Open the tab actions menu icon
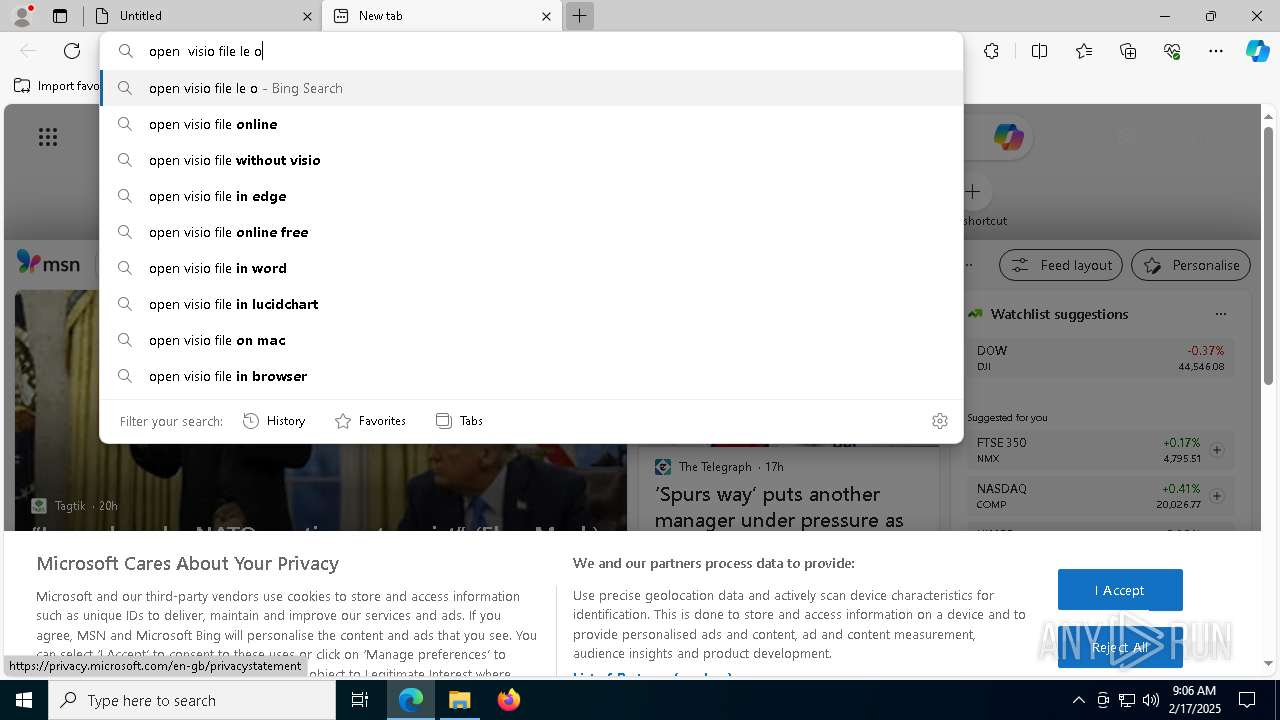1280x720 pixels. pyautogui.click(x=60, y=16)
